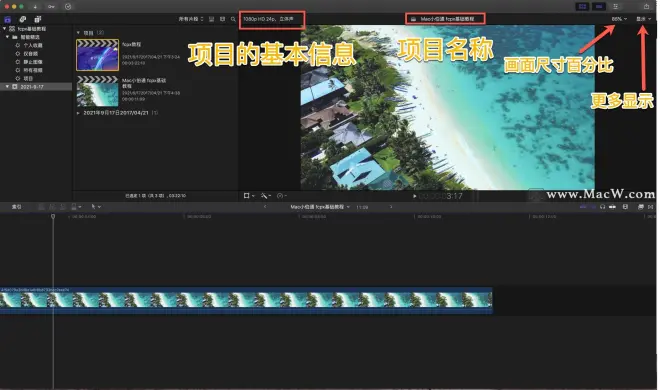
Task: Click the keyword editor key icon
Action: point(51,6)
